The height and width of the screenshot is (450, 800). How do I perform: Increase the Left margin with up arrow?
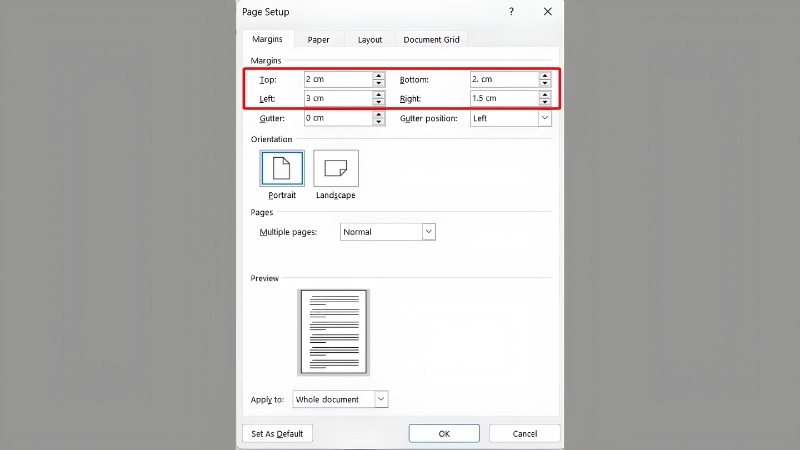click(x=378, y=94)
